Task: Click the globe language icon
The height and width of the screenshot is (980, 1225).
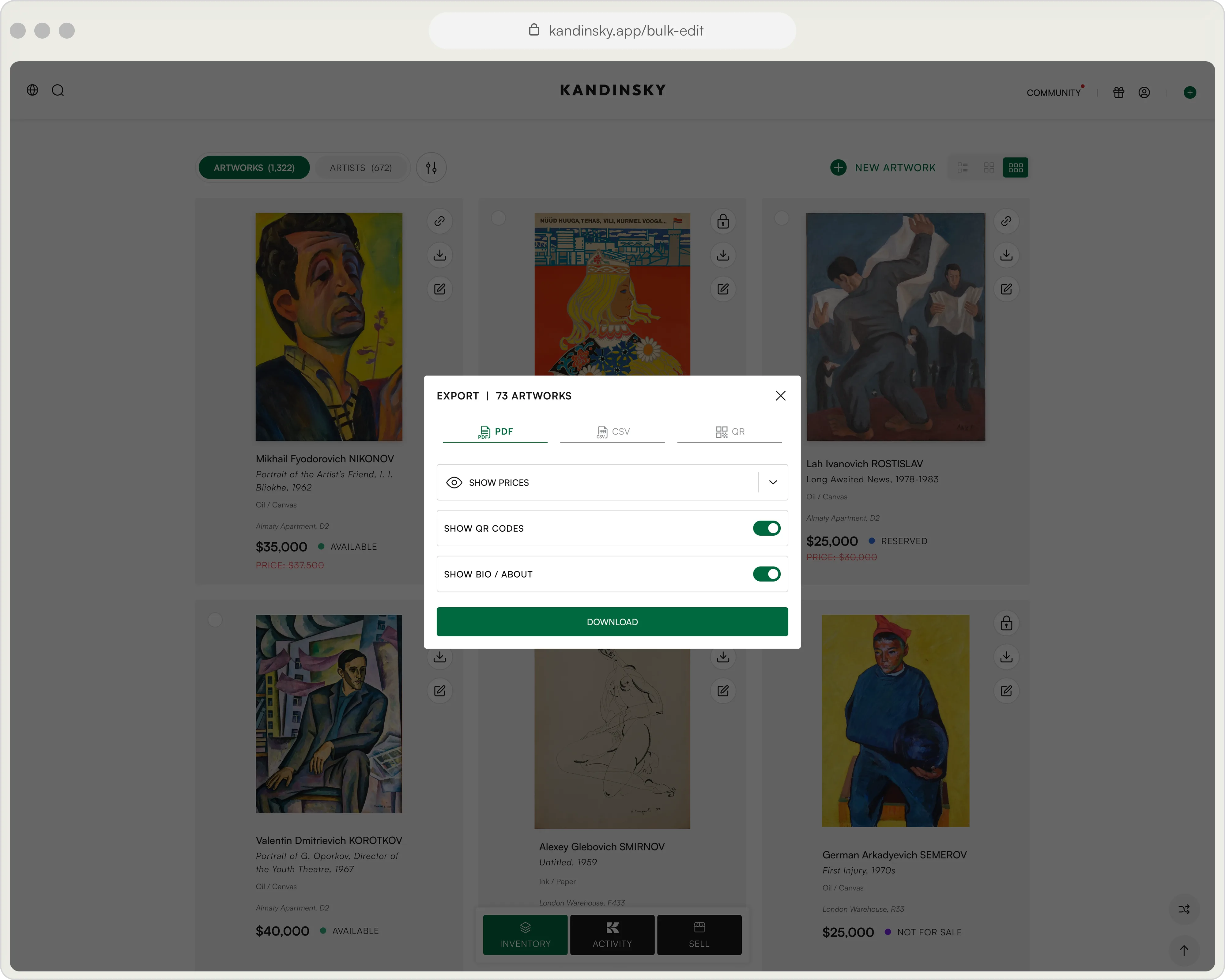Action: [32, 90]
